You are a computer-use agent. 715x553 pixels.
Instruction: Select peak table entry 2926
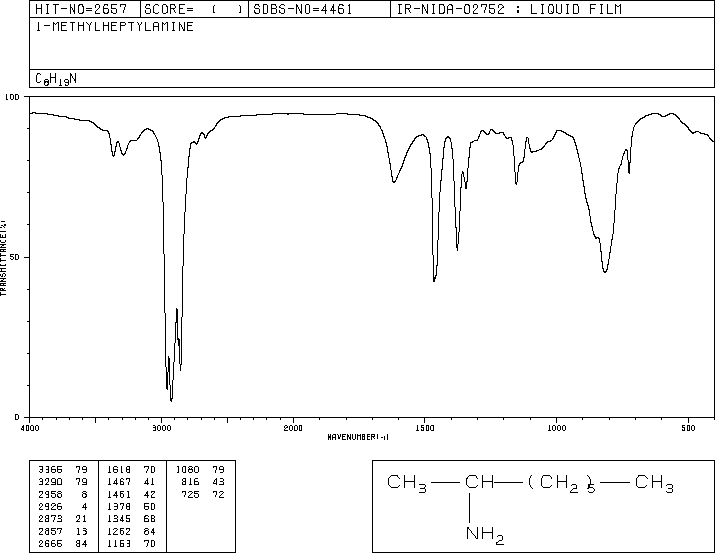pyautogui.click(x=63, y=506)
